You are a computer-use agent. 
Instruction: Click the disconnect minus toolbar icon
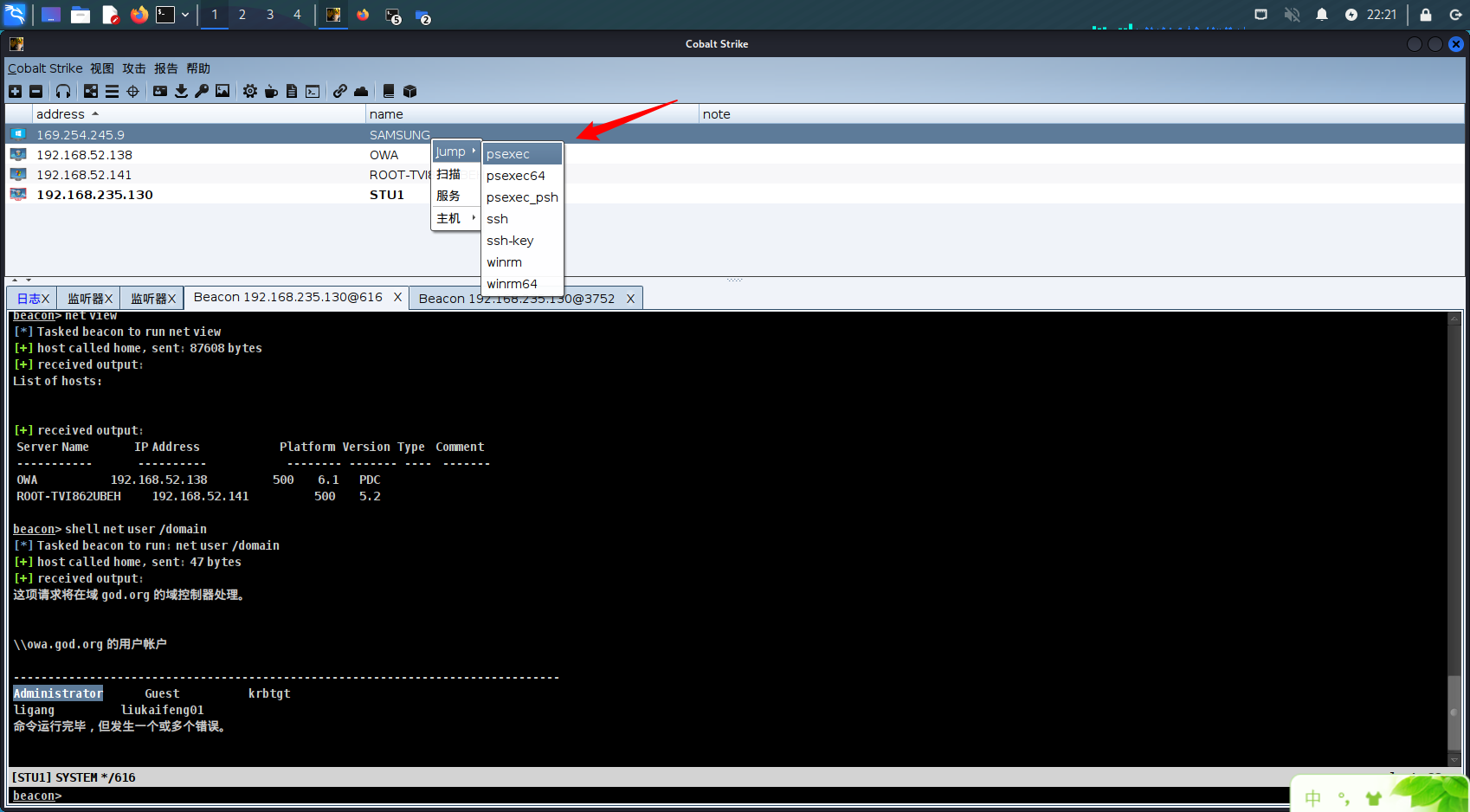tap(35, 91)
